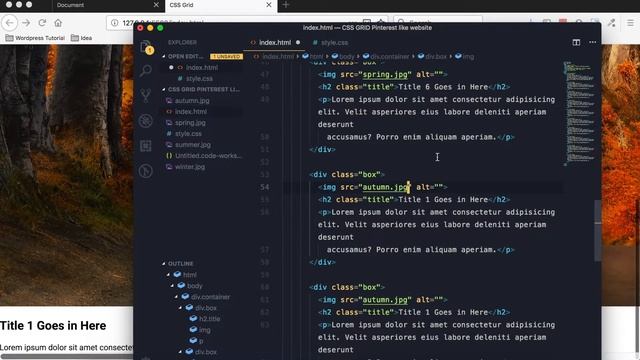Switch to the CSS Grid browser tab
Screen dimensions: 640x360
coord(221,5)
